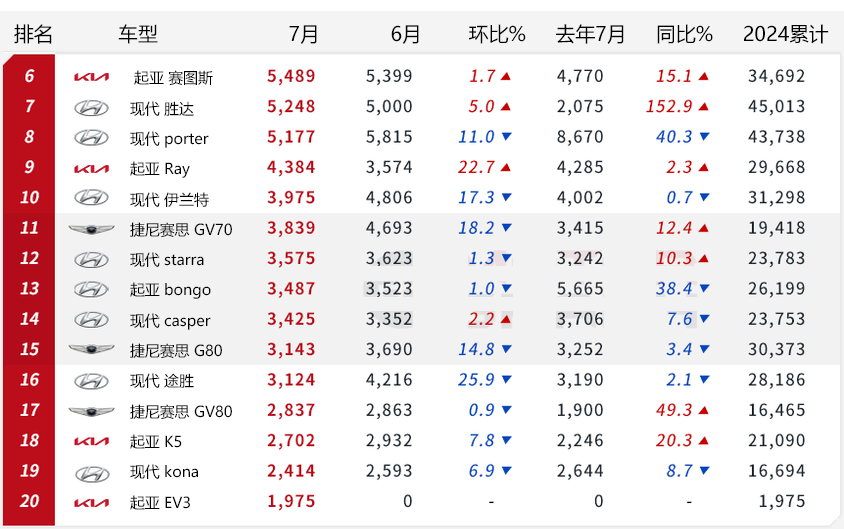
Task: Click the Kia logo beside 起亚 EV3
Action: coord(91,501)
